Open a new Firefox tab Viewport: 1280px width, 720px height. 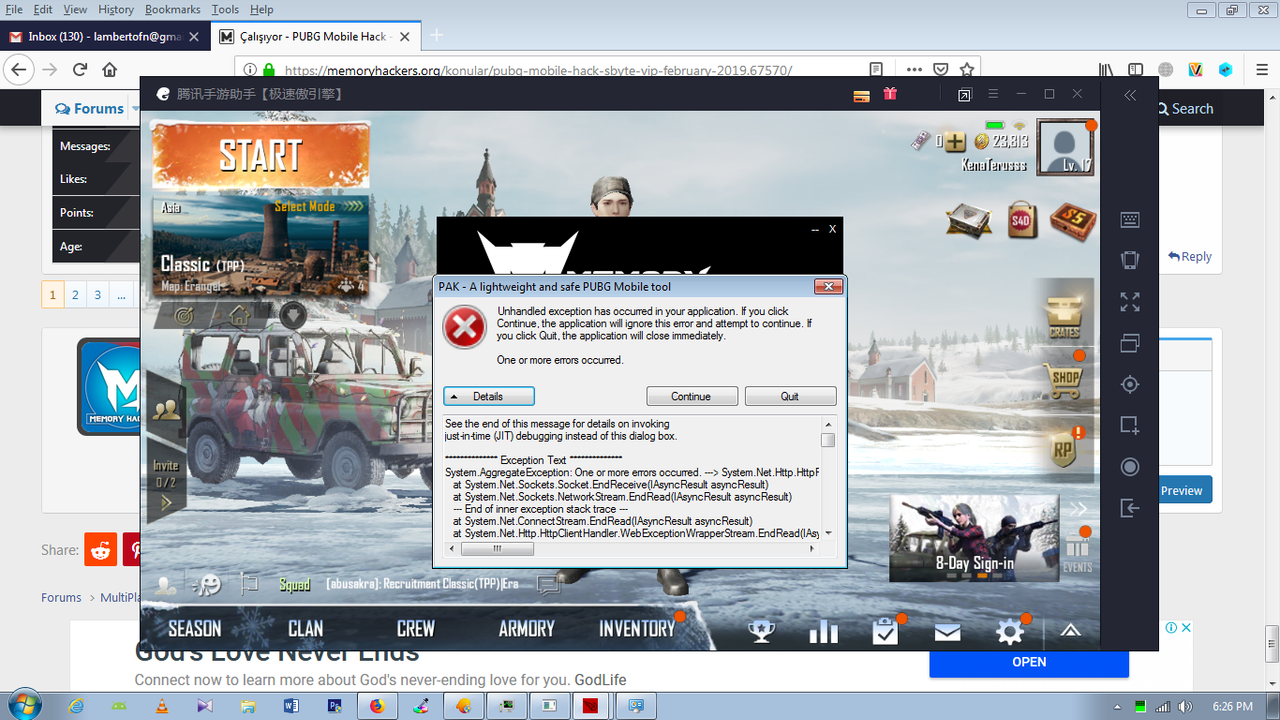(x=436, y=35)
